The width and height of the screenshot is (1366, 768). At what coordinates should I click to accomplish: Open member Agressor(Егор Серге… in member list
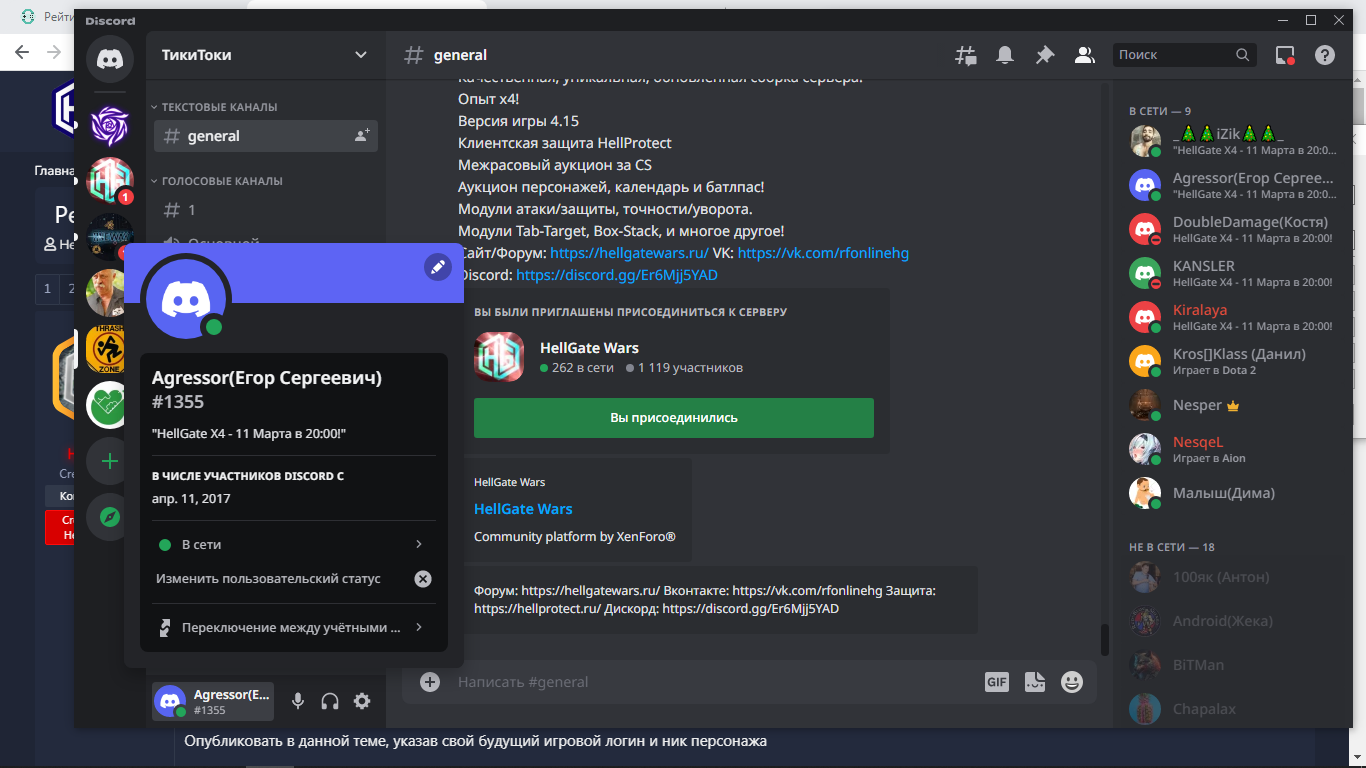click(x=1235, y=185)
